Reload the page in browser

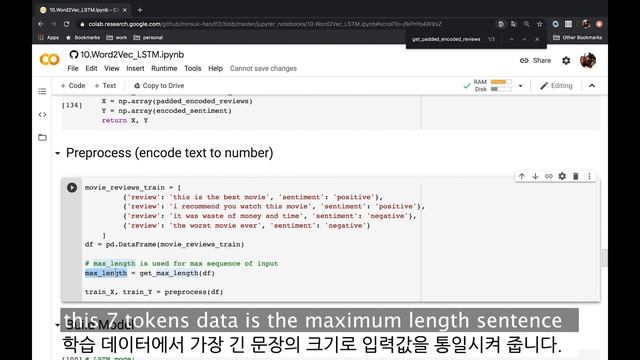click(x=67, y=24)
